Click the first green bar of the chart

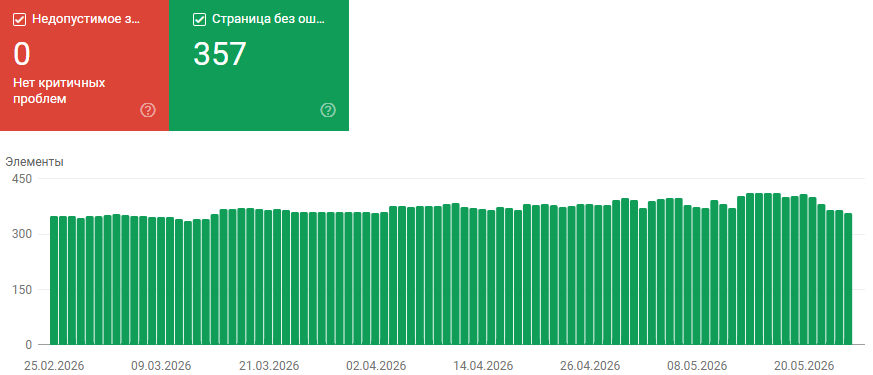click(x=54, y=280)
